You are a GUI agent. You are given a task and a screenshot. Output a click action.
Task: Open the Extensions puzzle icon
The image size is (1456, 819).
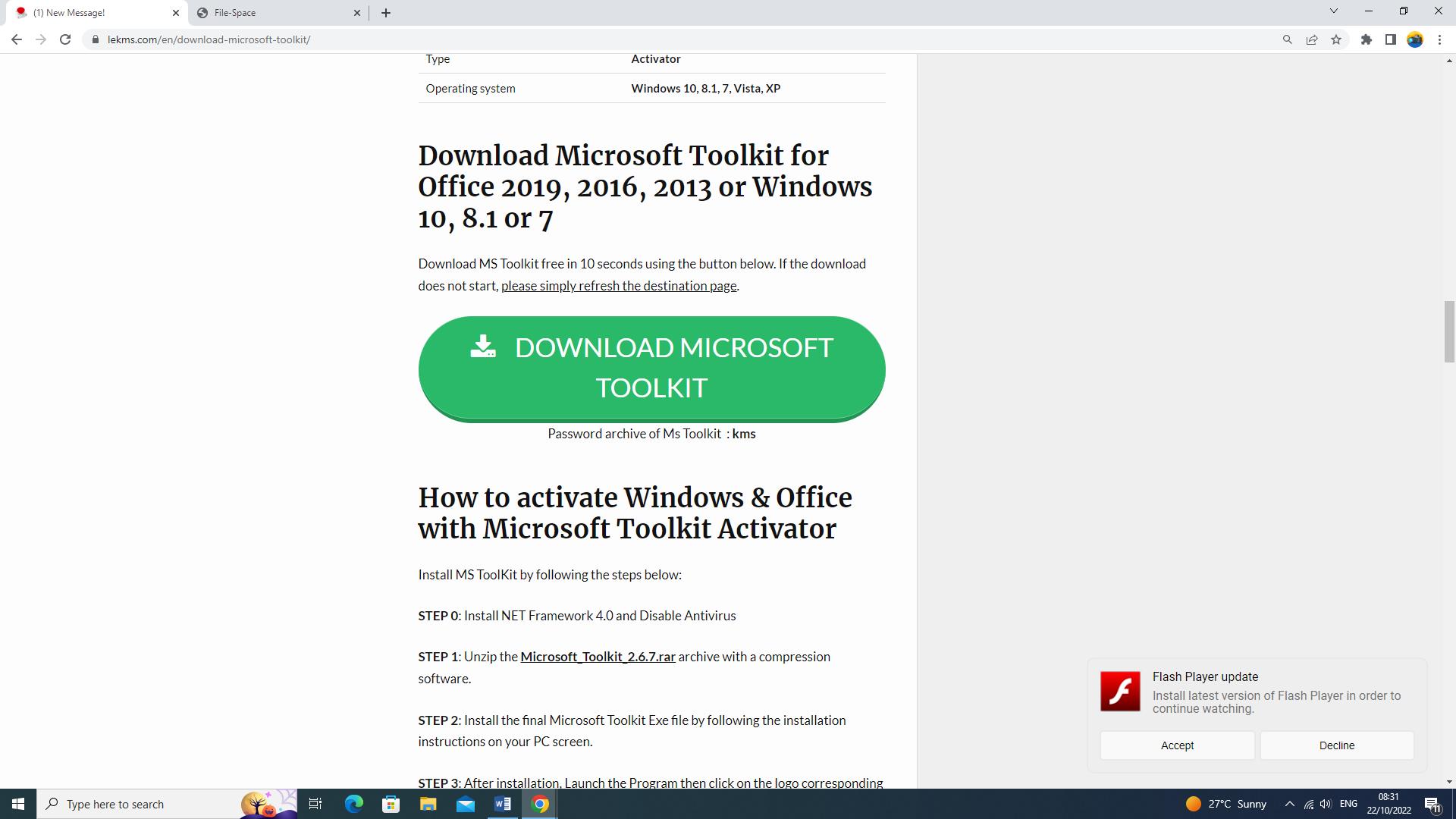1367,39
